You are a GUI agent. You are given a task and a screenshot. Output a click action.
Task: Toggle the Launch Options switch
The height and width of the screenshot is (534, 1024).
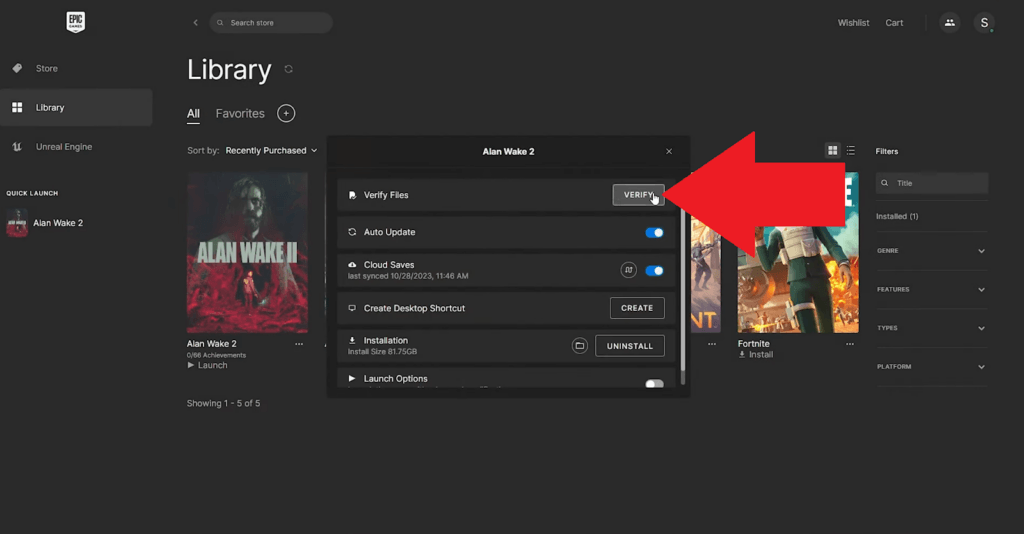654,384
